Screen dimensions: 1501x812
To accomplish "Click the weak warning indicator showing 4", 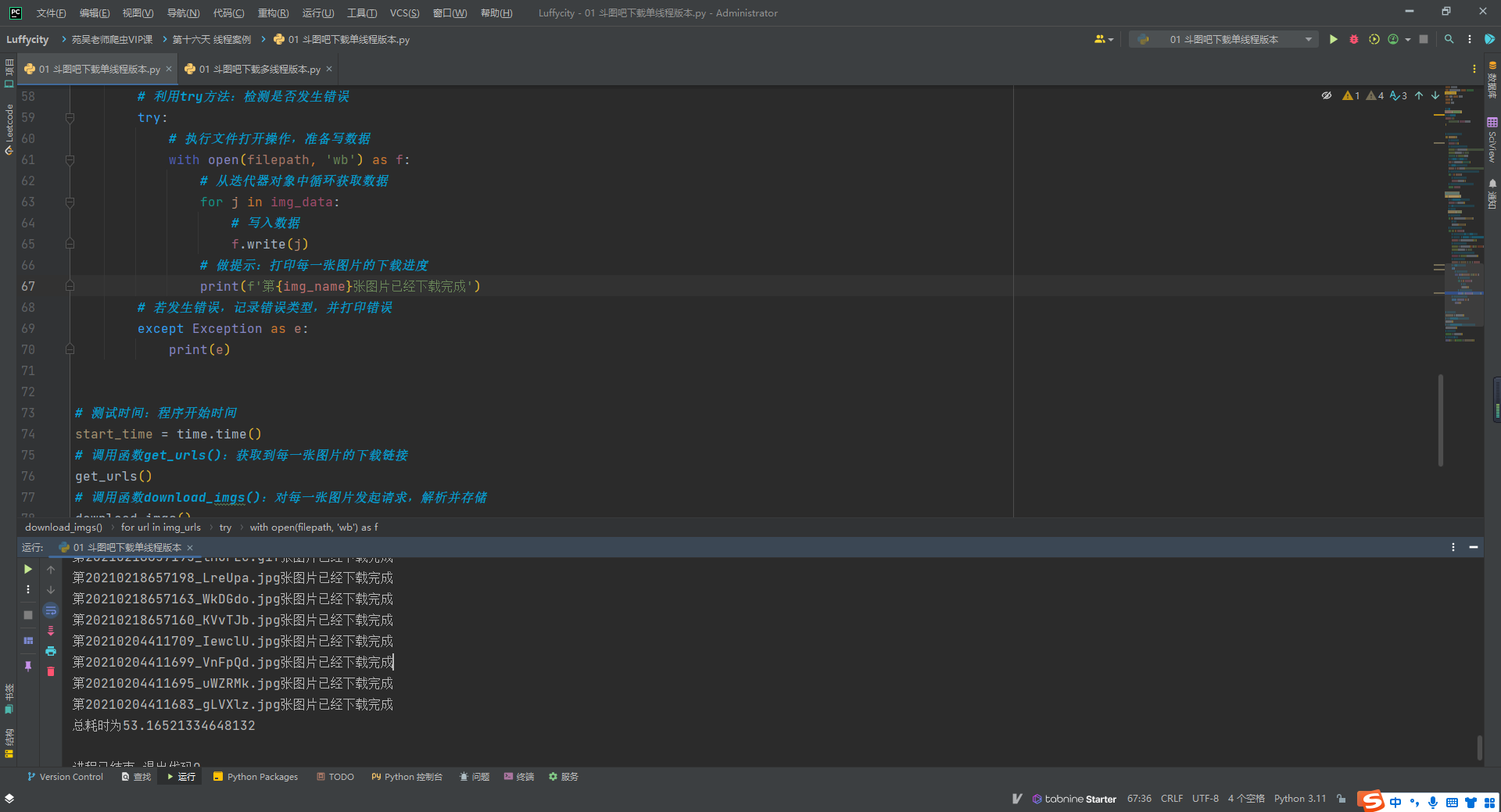I will point(1375,95).
